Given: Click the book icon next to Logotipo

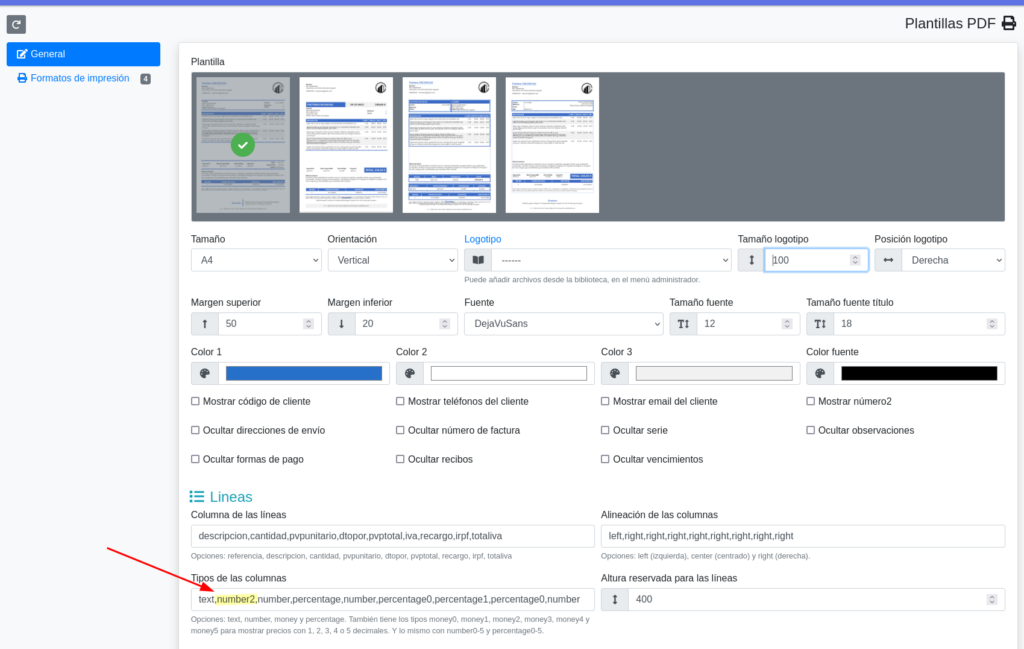Looking at the screenshot, I should 478,260.
